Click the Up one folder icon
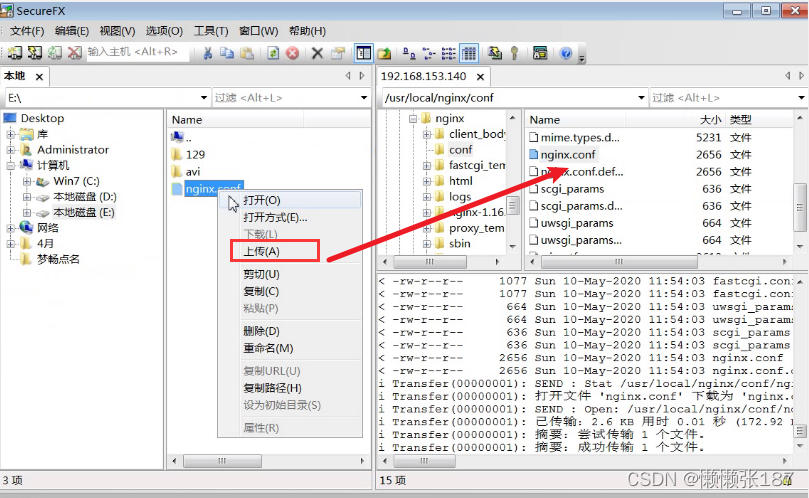Screen dimensions: 809x498 [x=384, y=53]
